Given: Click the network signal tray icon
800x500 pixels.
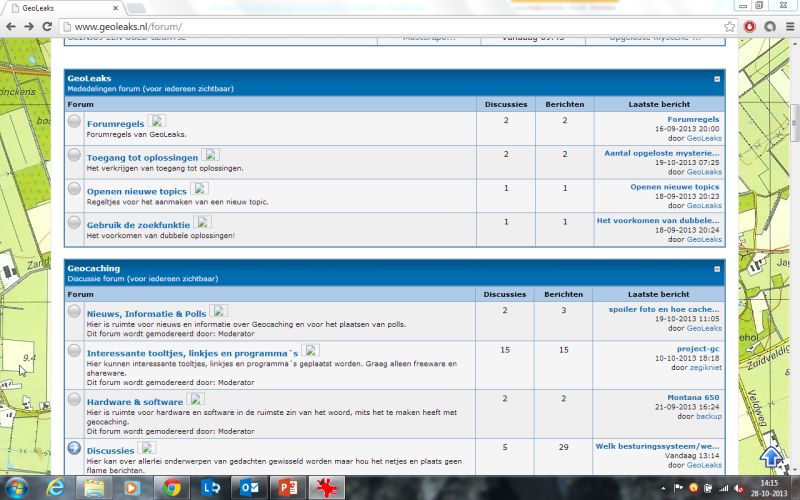Looking at the screenshot, I should (723, 489).
